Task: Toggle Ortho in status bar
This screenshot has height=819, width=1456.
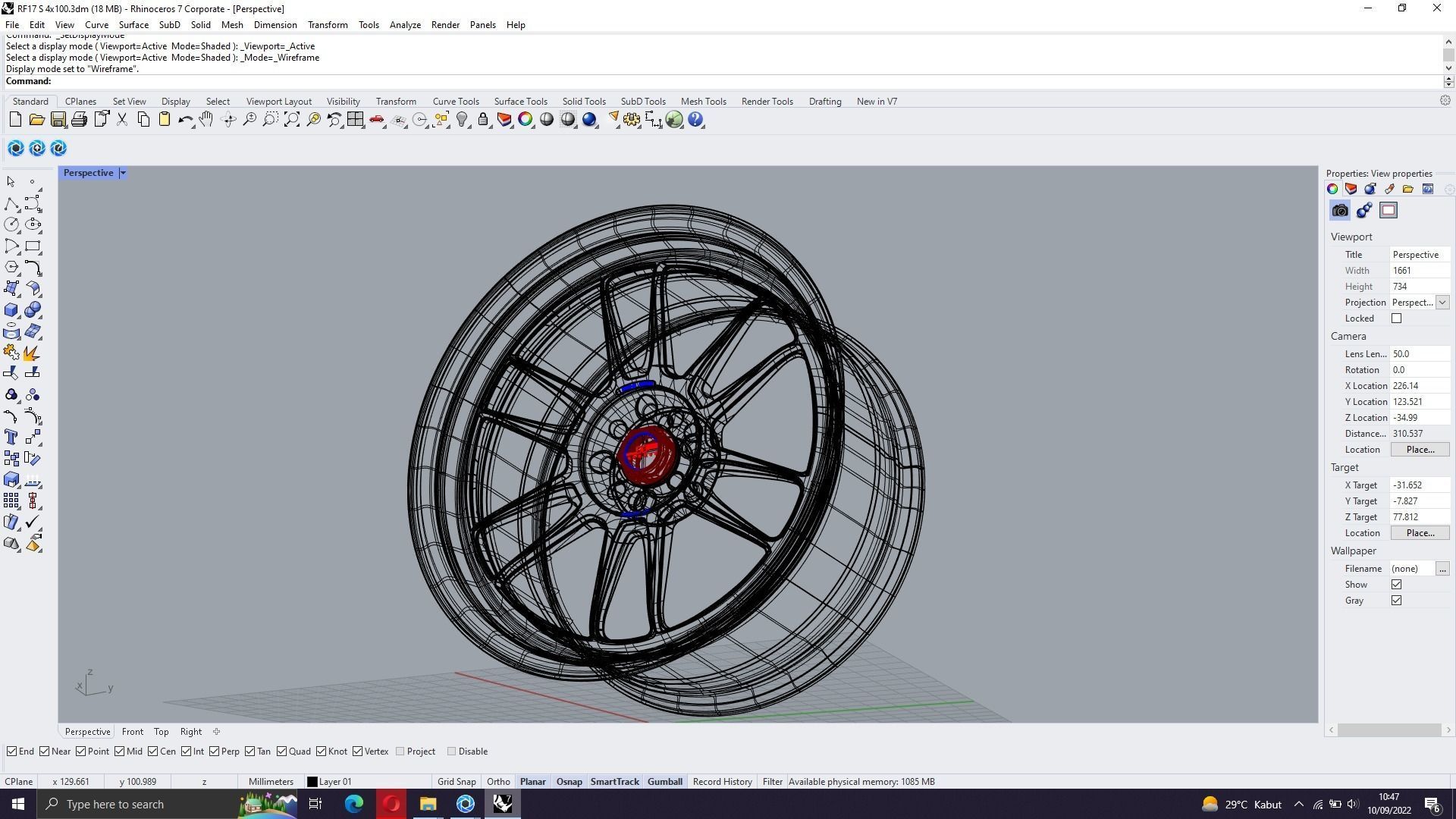Action: point(498,782)
